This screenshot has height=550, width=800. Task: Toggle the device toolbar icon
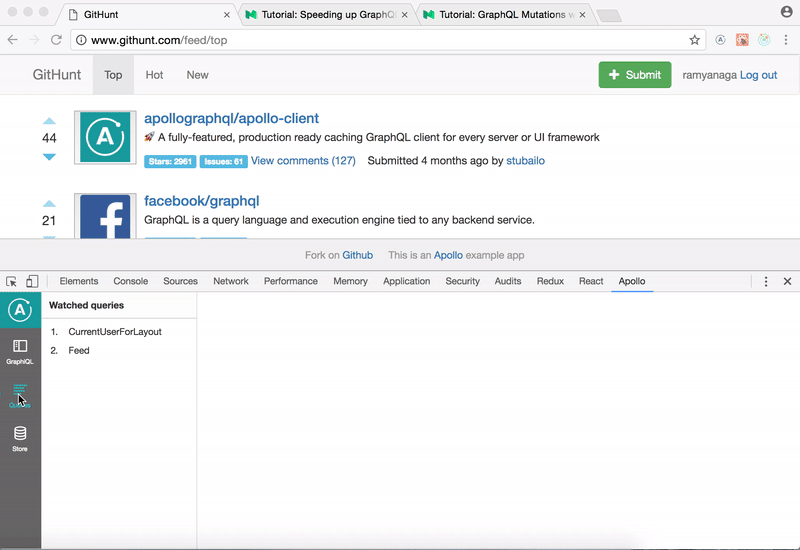[x=32, y=281]
